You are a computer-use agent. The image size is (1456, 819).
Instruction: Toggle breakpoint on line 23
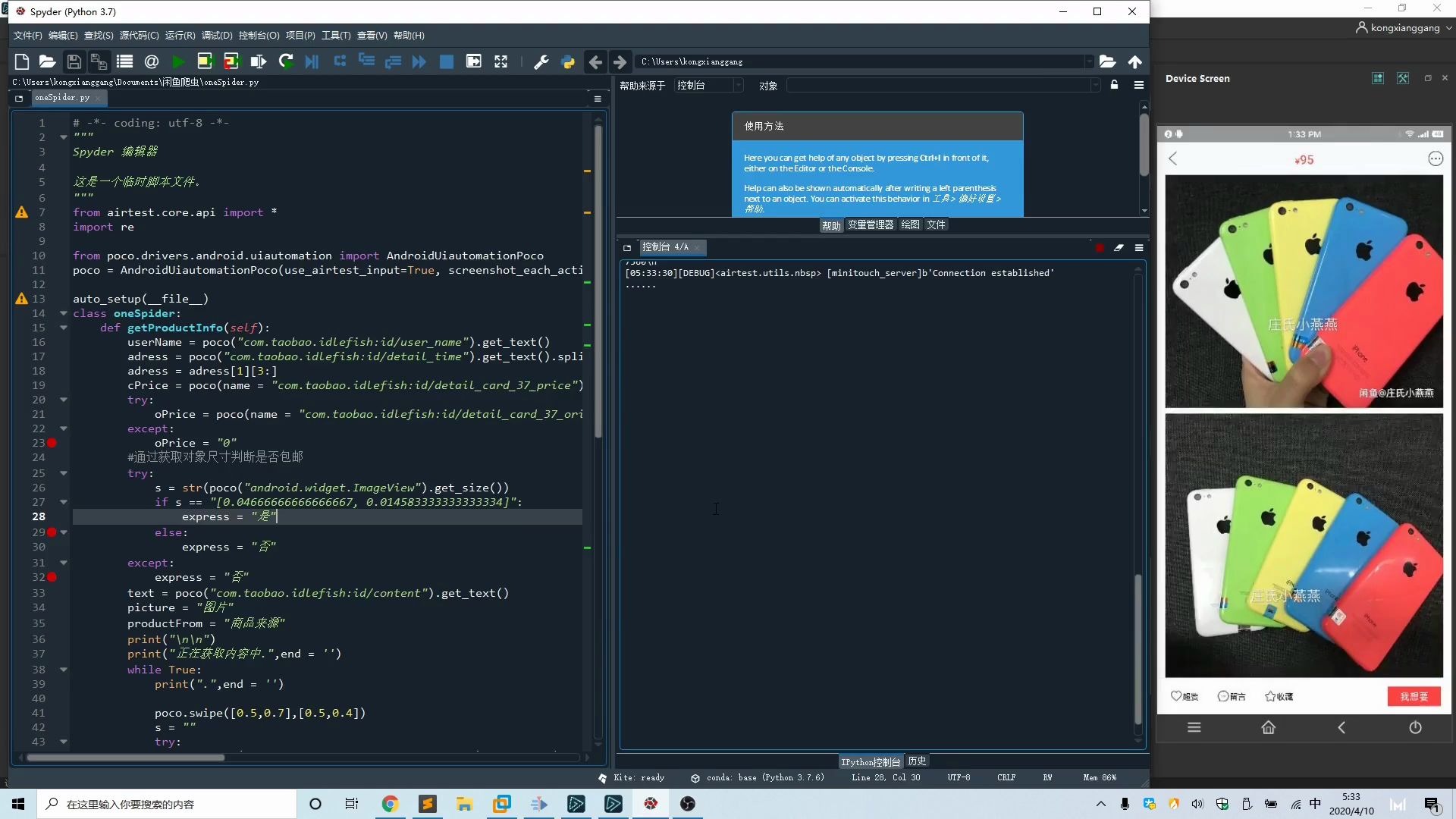click(52, 443)
